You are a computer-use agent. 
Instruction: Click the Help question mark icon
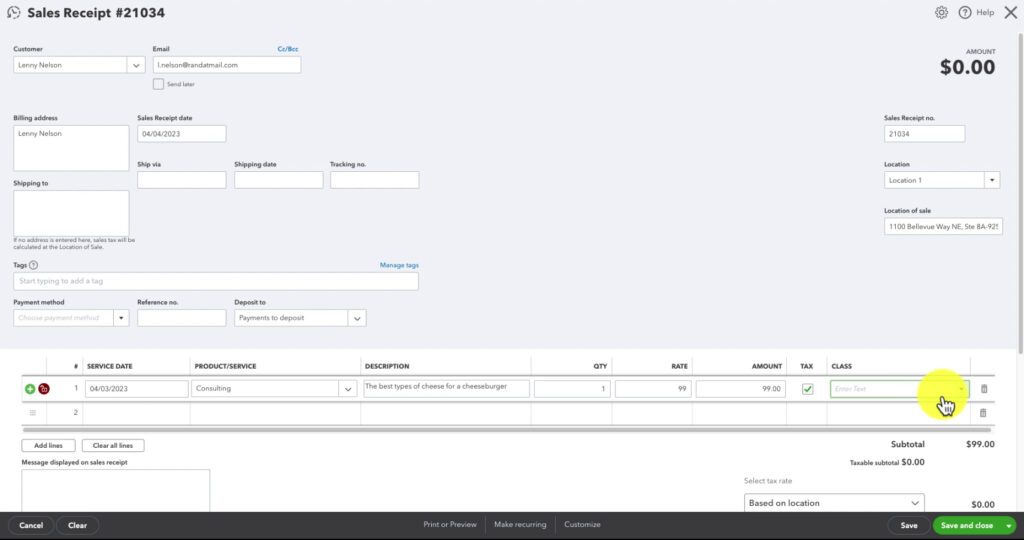(x=965, y=12)
